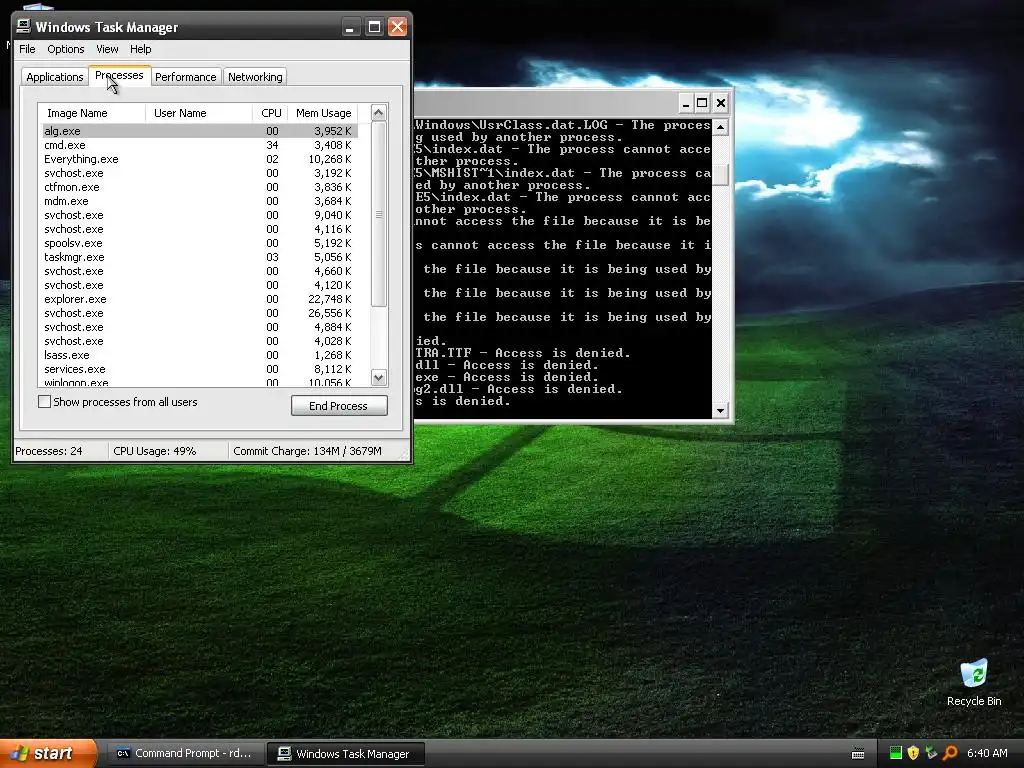Select the alg.exe process row

[199, 131]
